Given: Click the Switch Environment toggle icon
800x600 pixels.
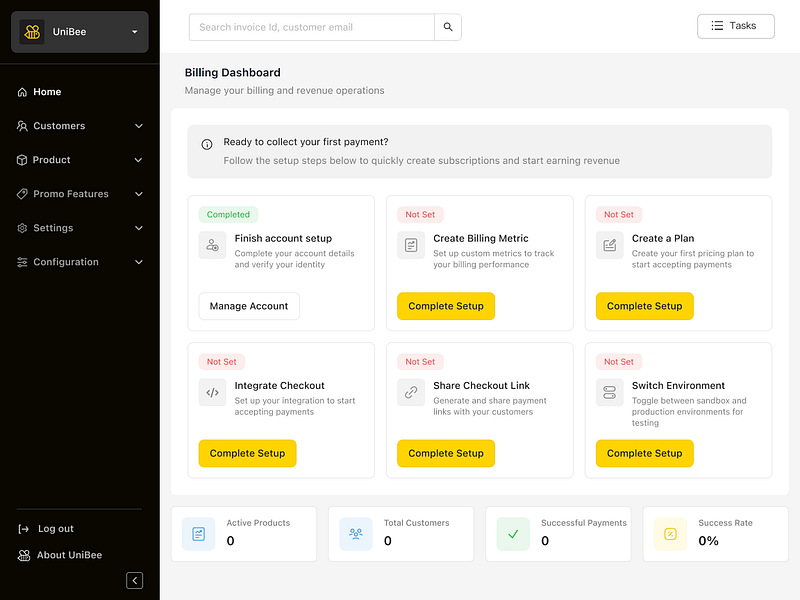Looking at the screenshot, I should coord(609,392).
